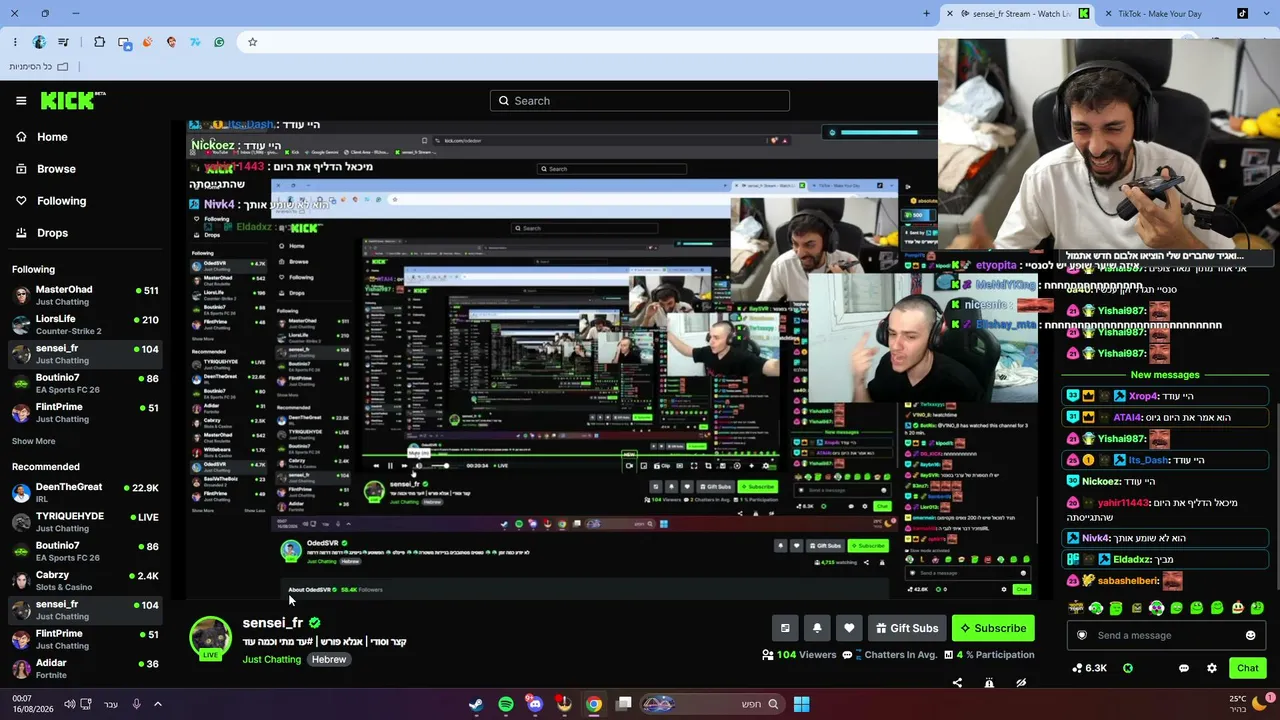Click the Gift Subs button
The height and width of the screenshot is (720, 1280).
coord(907,628)
